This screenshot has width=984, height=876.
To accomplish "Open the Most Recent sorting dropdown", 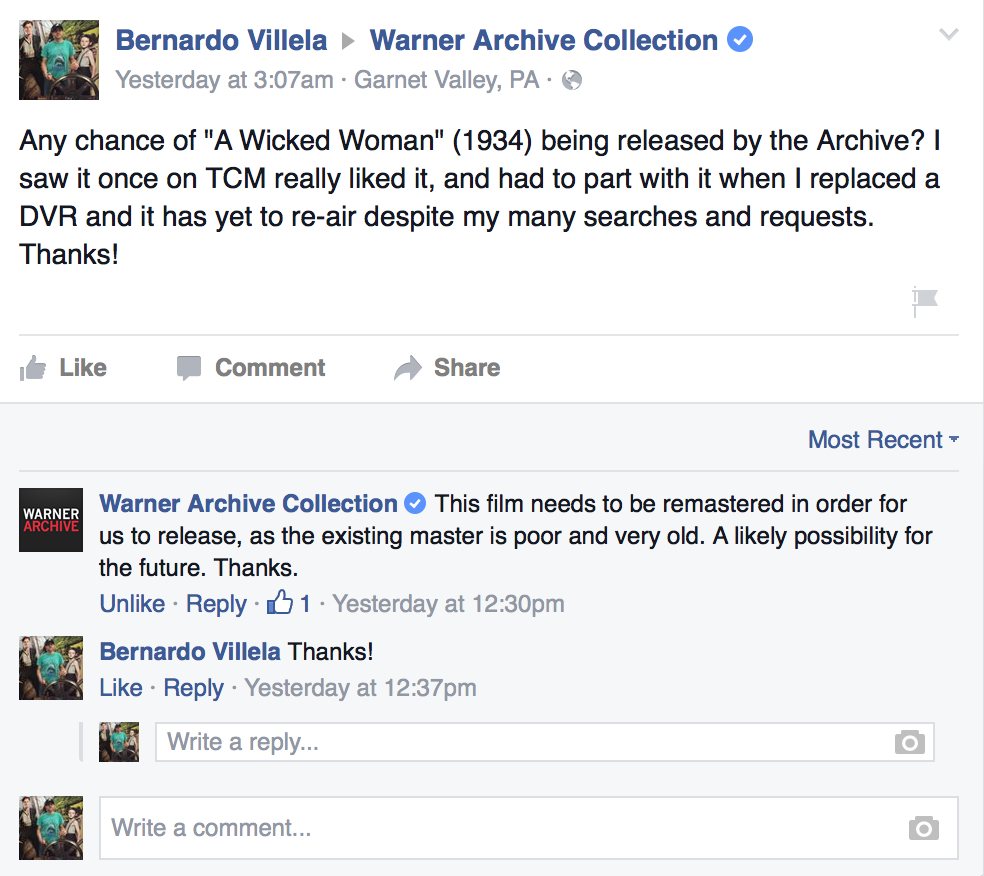I will (881, 439).
